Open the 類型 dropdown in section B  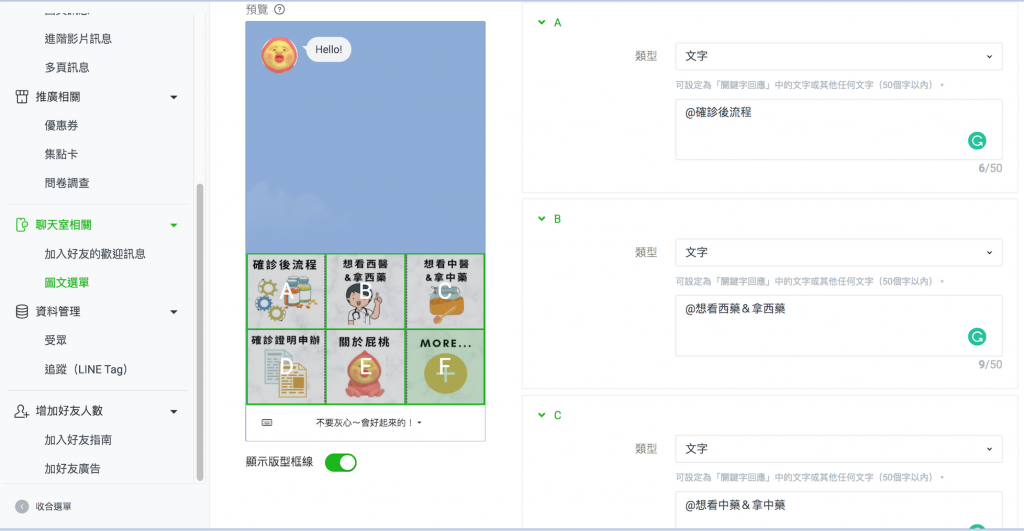pyautogui.click(x=839, y=252)
